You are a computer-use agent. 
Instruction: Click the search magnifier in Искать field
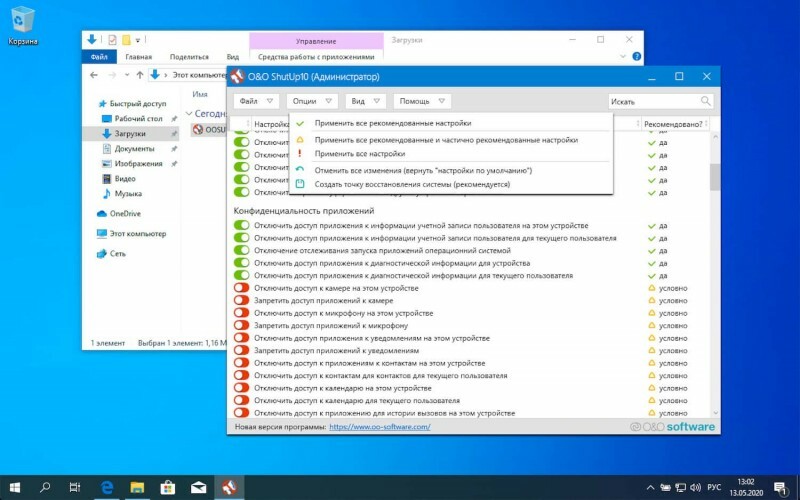[705, 101]
